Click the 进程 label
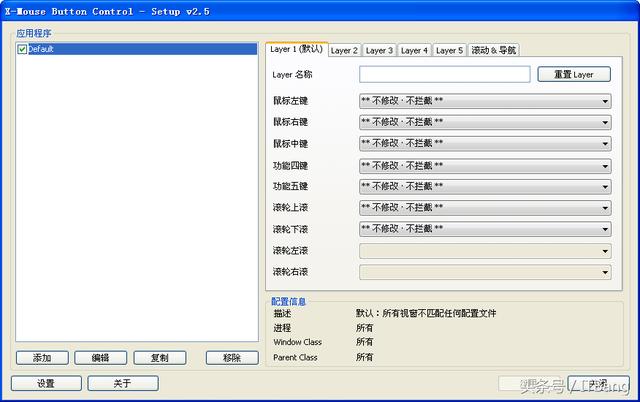The height and width of the screenshot is (402, 640). [x=282, y=328]
